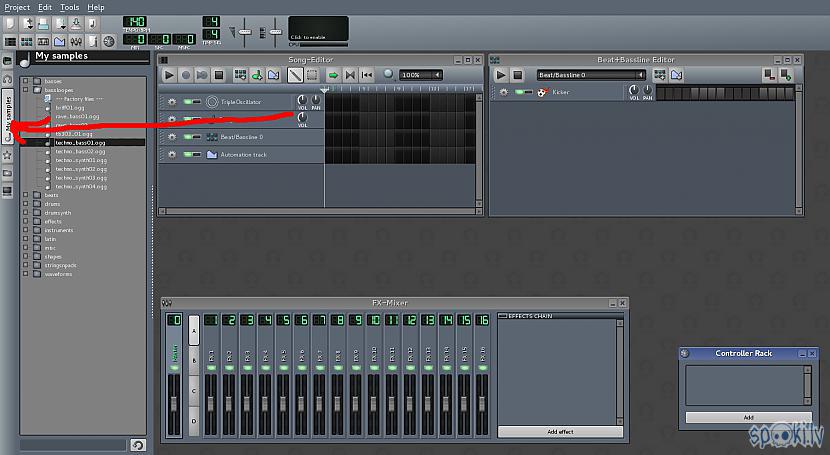This screenshot has width=830, height=455.
Task: Click the Beat/Bassline 0 track label
Action: coord(241,137)
